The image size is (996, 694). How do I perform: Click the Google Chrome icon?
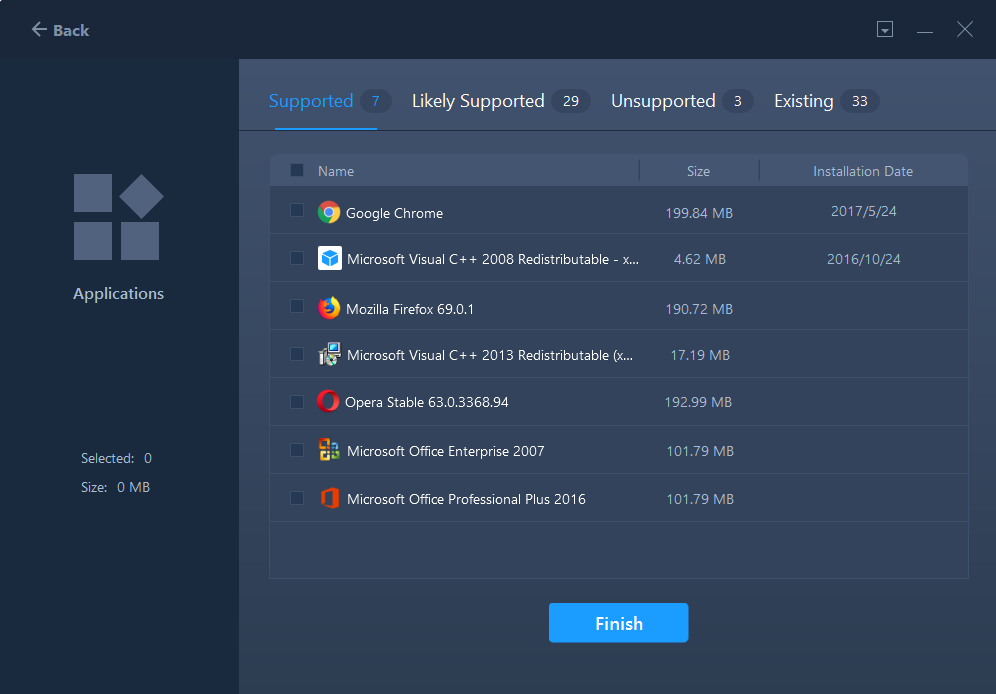pyautogui.click(x=329, y=212)
